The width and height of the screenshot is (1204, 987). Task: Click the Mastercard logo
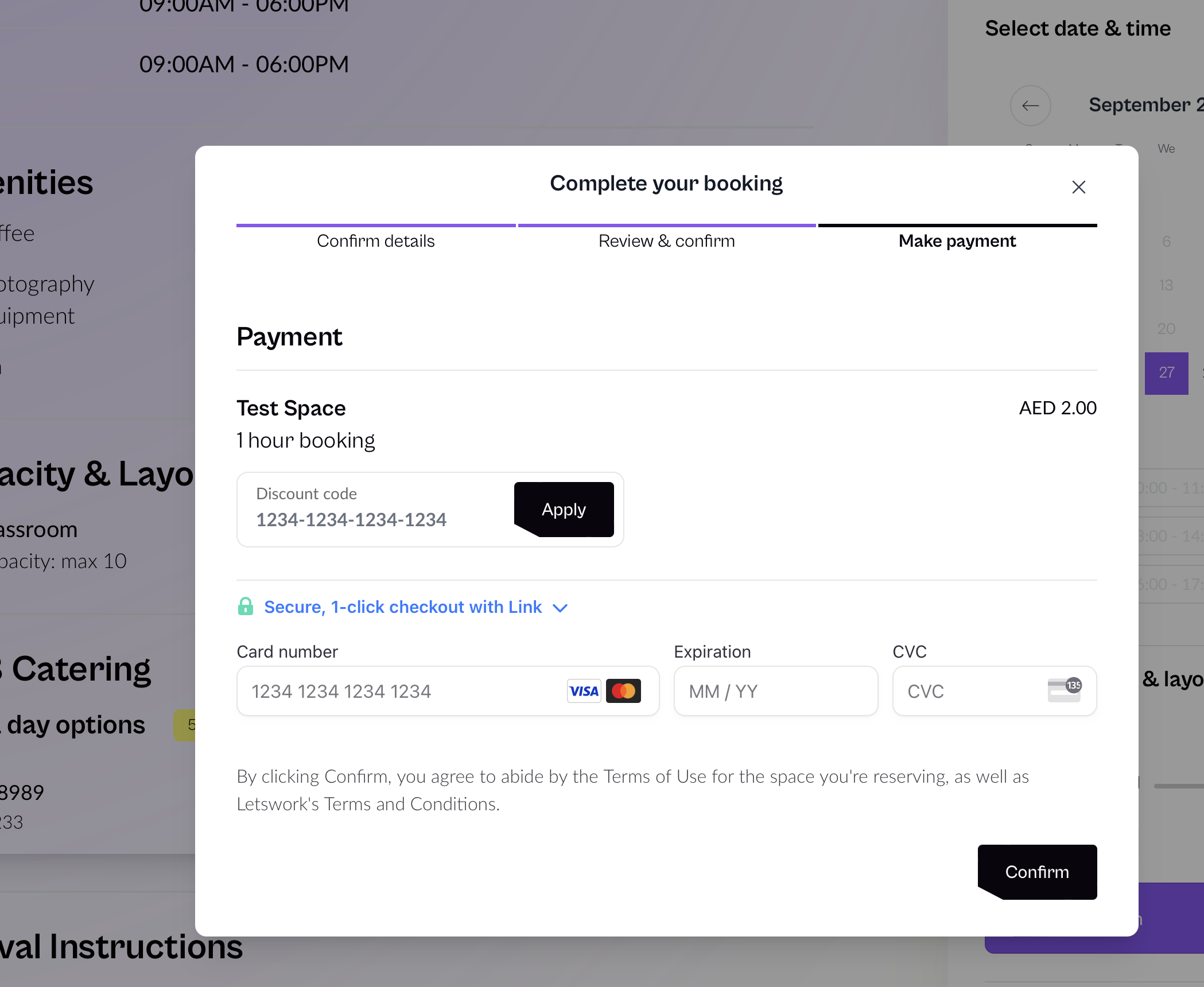click(x=623, y=691)
